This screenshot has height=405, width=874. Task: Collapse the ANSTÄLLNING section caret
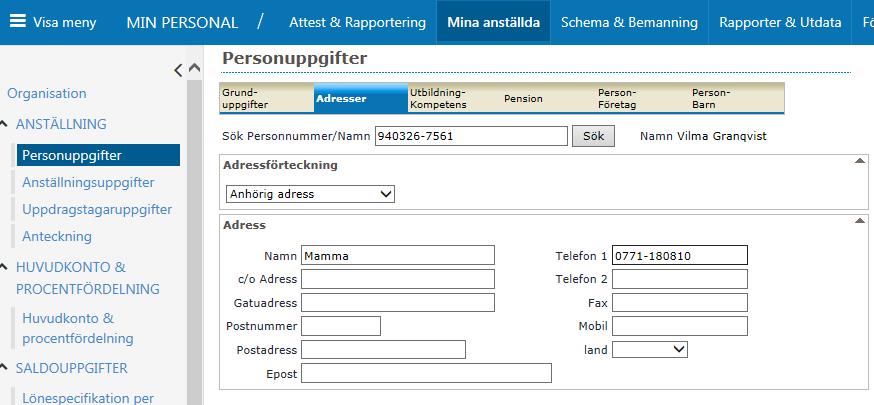[x=4, y=124]
